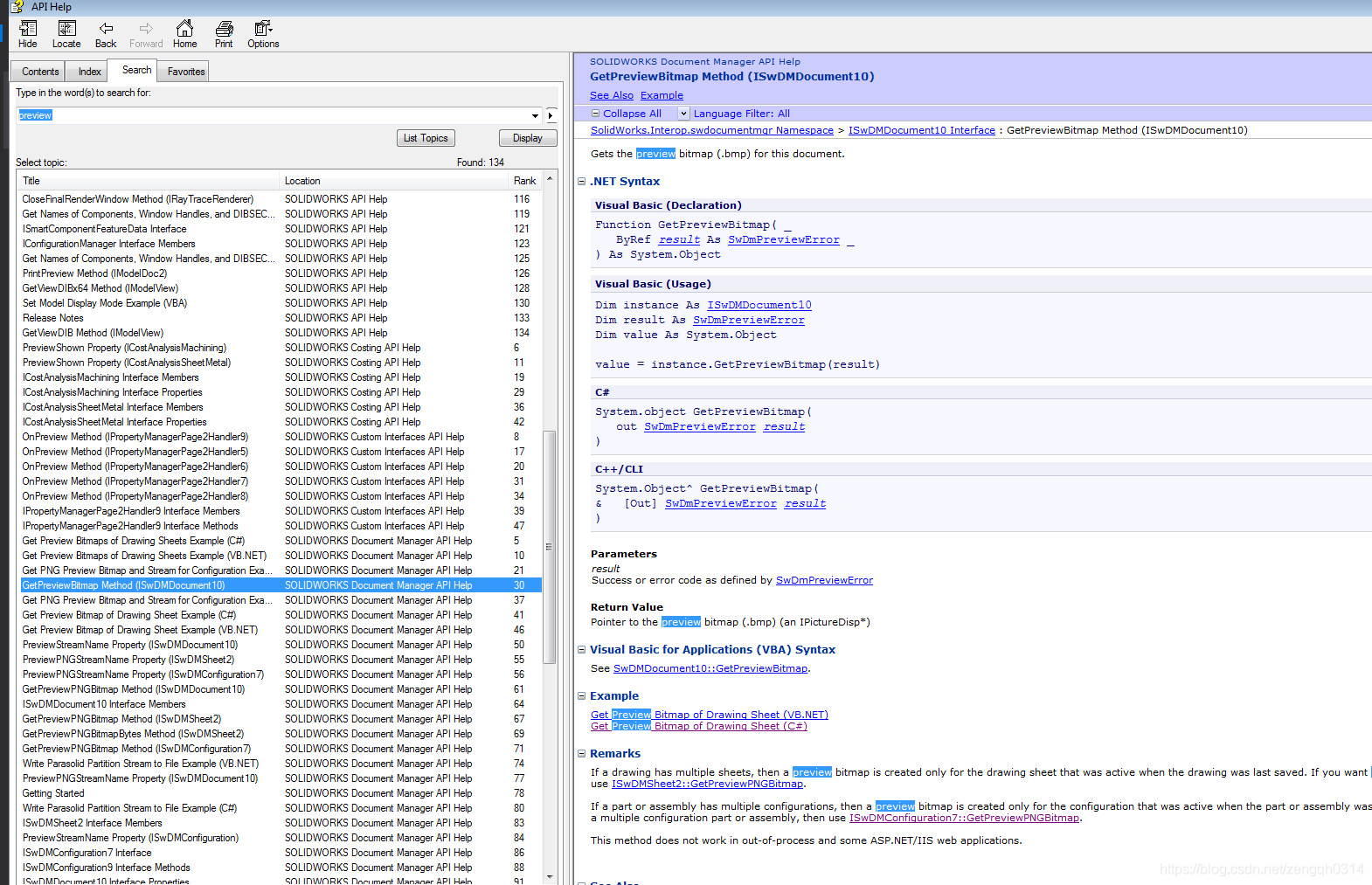Click the search operators arrow button
The width and height of the screenshot is (1372, 885).
(551, 115)
